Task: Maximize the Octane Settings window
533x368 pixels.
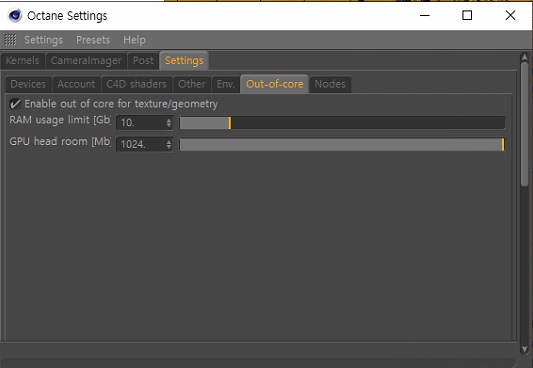Action: 467,15
